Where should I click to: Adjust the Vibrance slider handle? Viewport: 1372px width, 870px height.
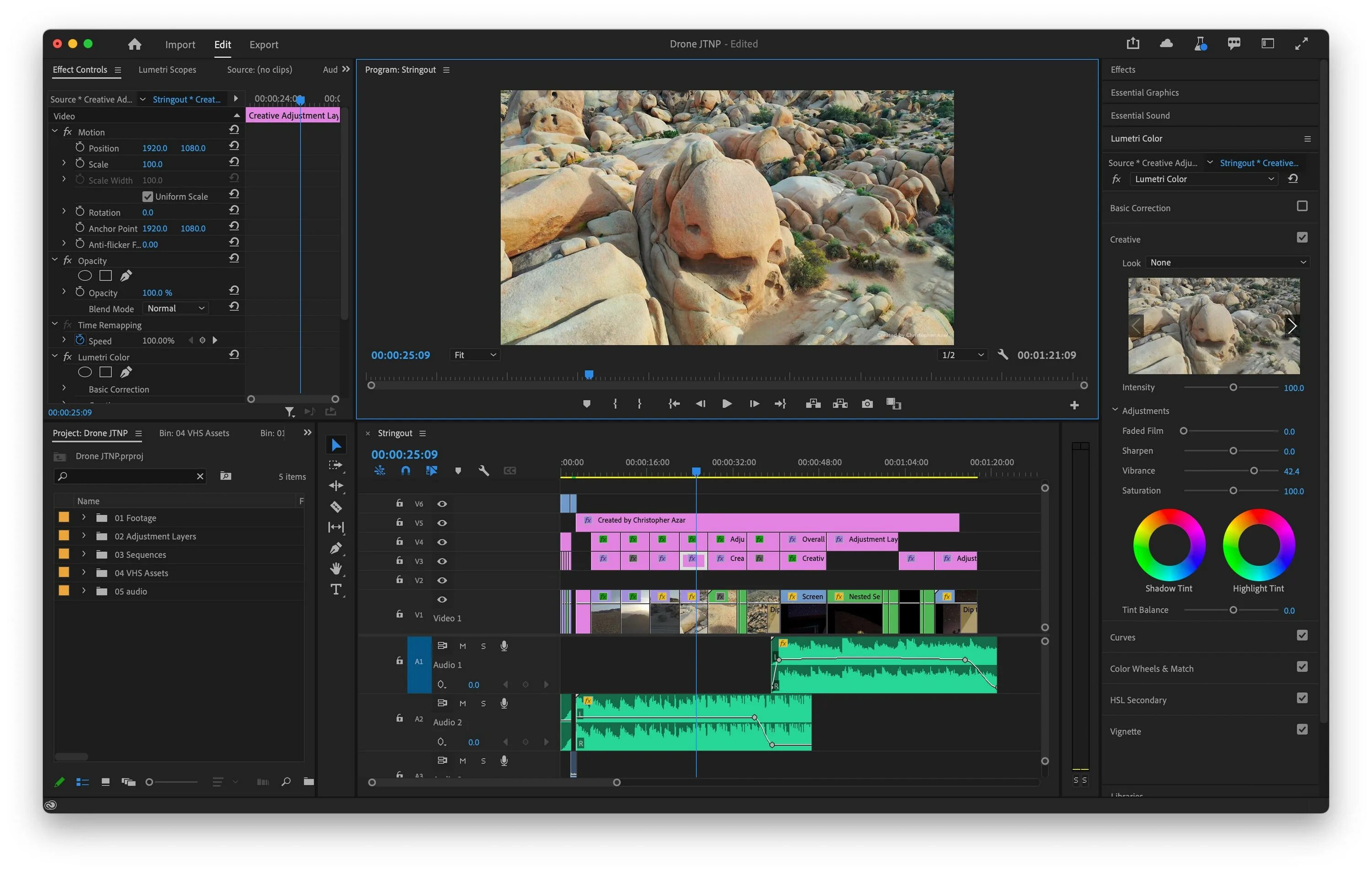pos(1254,470)
